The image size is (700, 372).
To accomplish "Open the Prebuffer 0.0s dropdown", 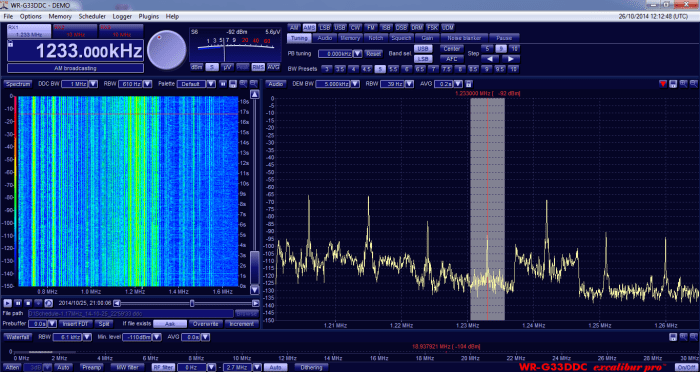I will click(x=52, y=324).
